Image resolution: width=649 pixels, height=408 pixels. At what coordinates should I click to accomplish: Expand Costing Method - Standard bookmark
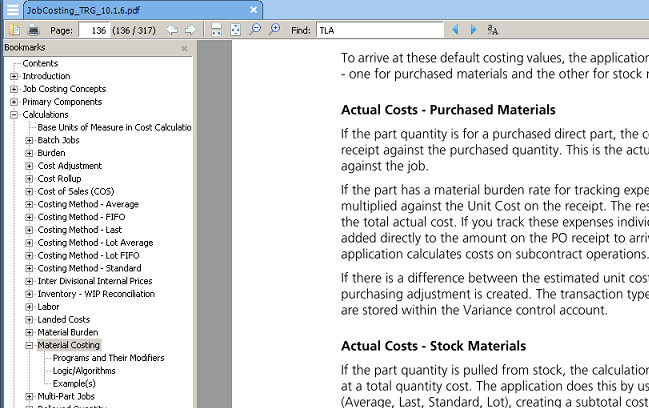pyautogui.click(x=29, y=269)
